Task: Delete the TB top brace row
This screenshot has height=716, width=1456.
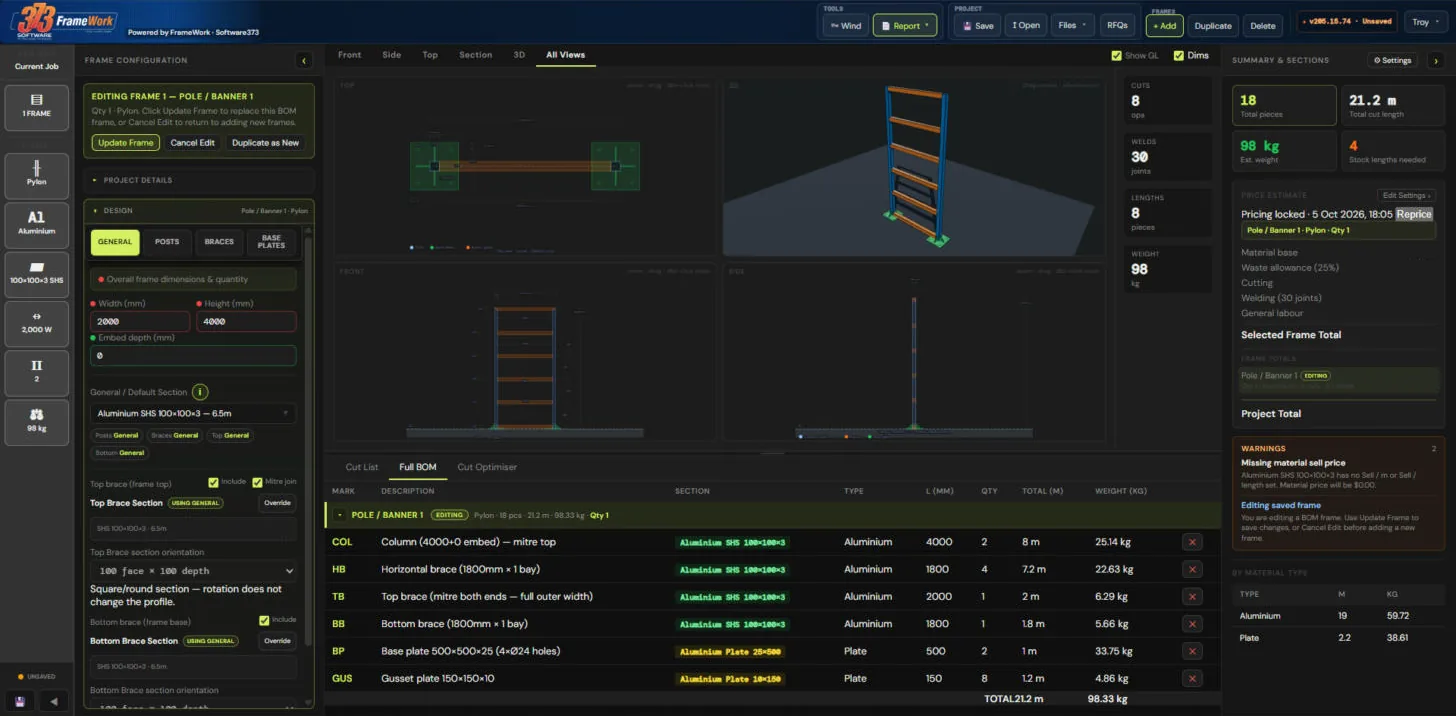Action: pyautogui.click(x=1191, y=596)
